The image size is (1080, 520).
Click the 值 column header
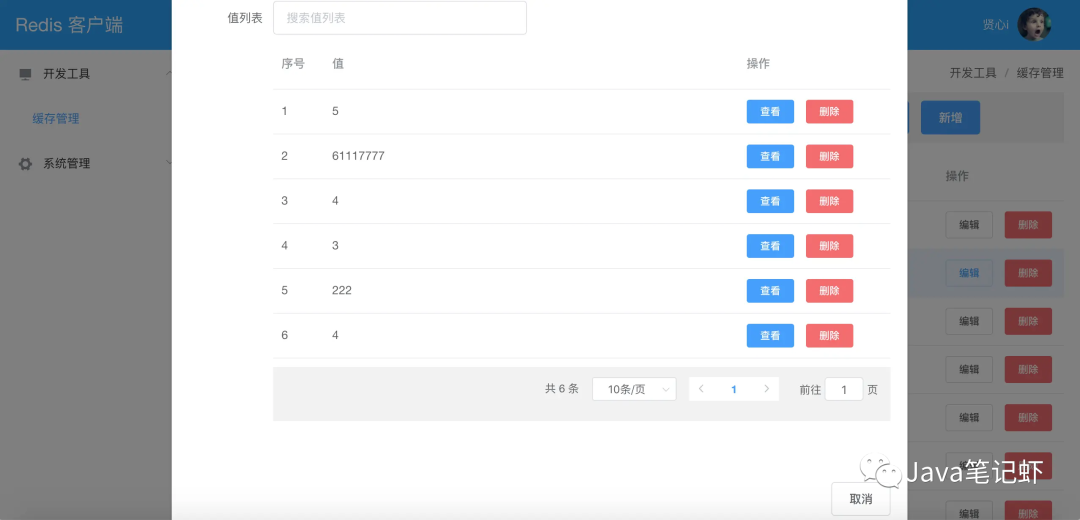click(x=338, y=63)
